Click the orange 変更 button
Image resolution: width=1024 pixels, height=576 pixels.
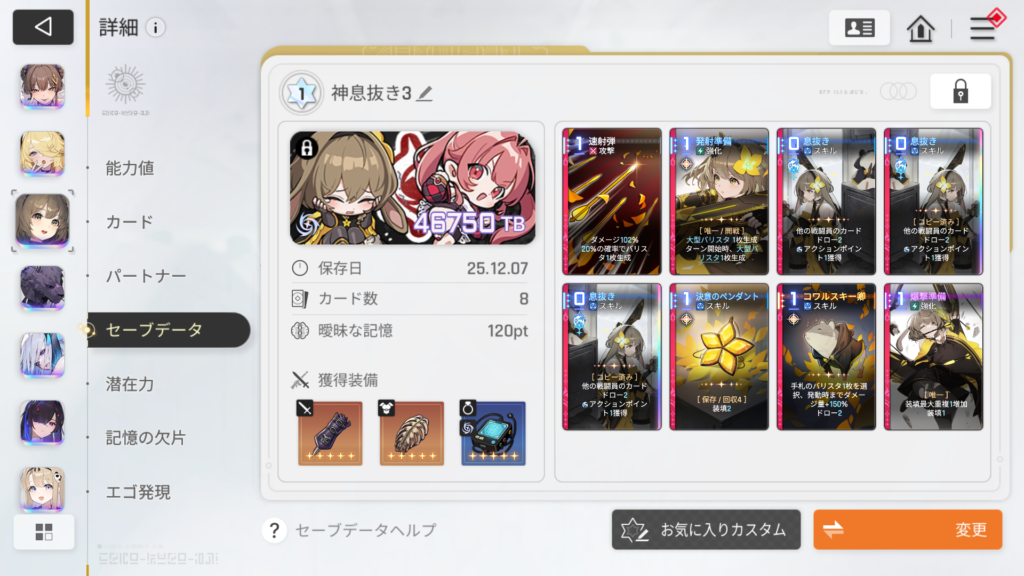[908, 530]
